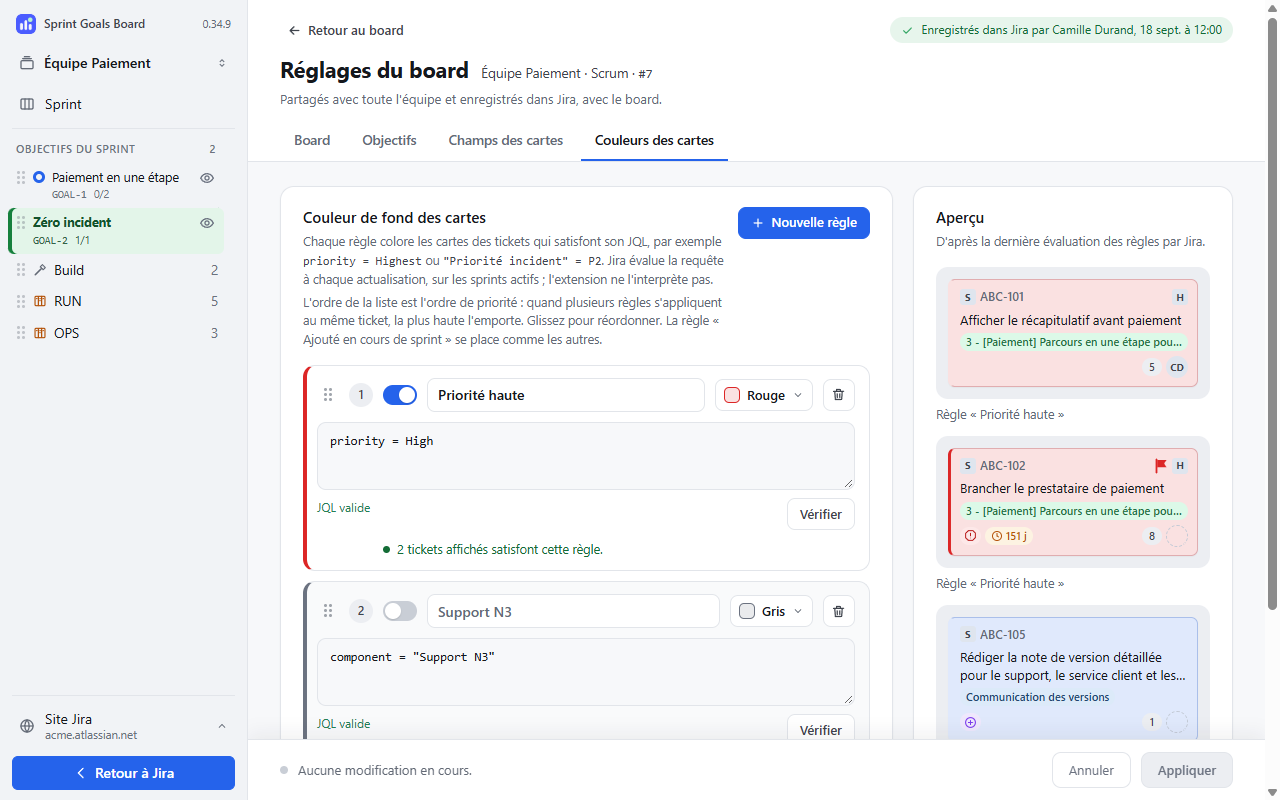
Task: Click the Retour à Jira button
Action: click(x=124, y=773)
